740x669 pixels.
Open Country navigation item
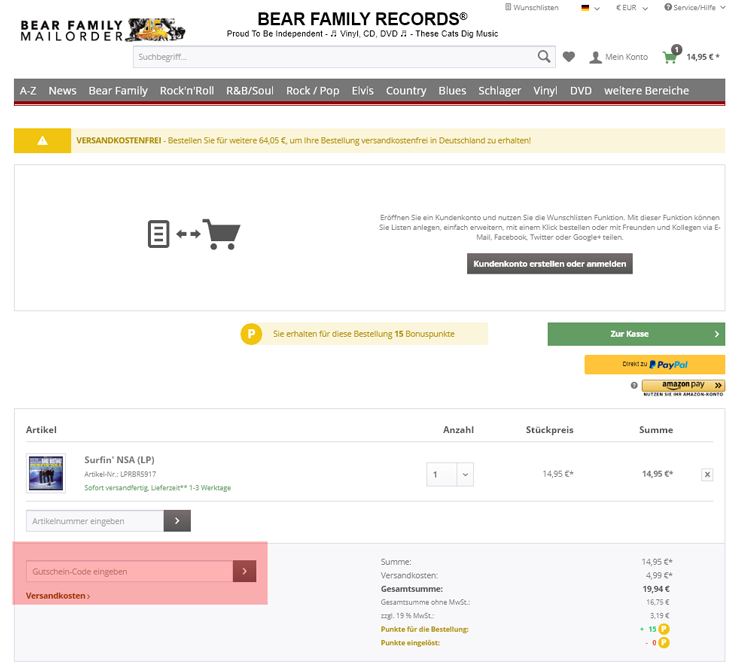coord(406,91)
